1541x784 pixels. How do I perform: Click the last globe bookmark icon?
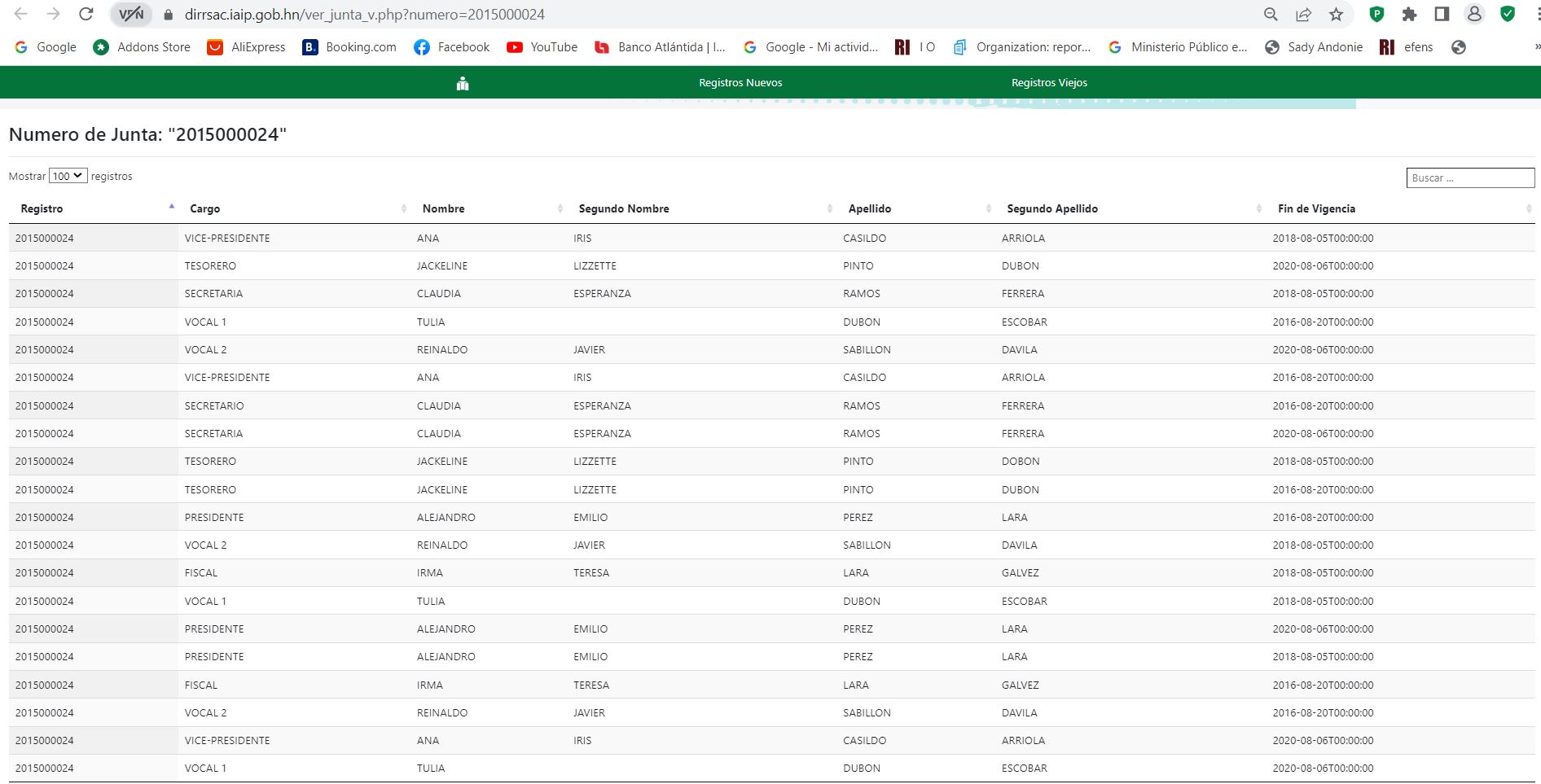(1459, 47)
